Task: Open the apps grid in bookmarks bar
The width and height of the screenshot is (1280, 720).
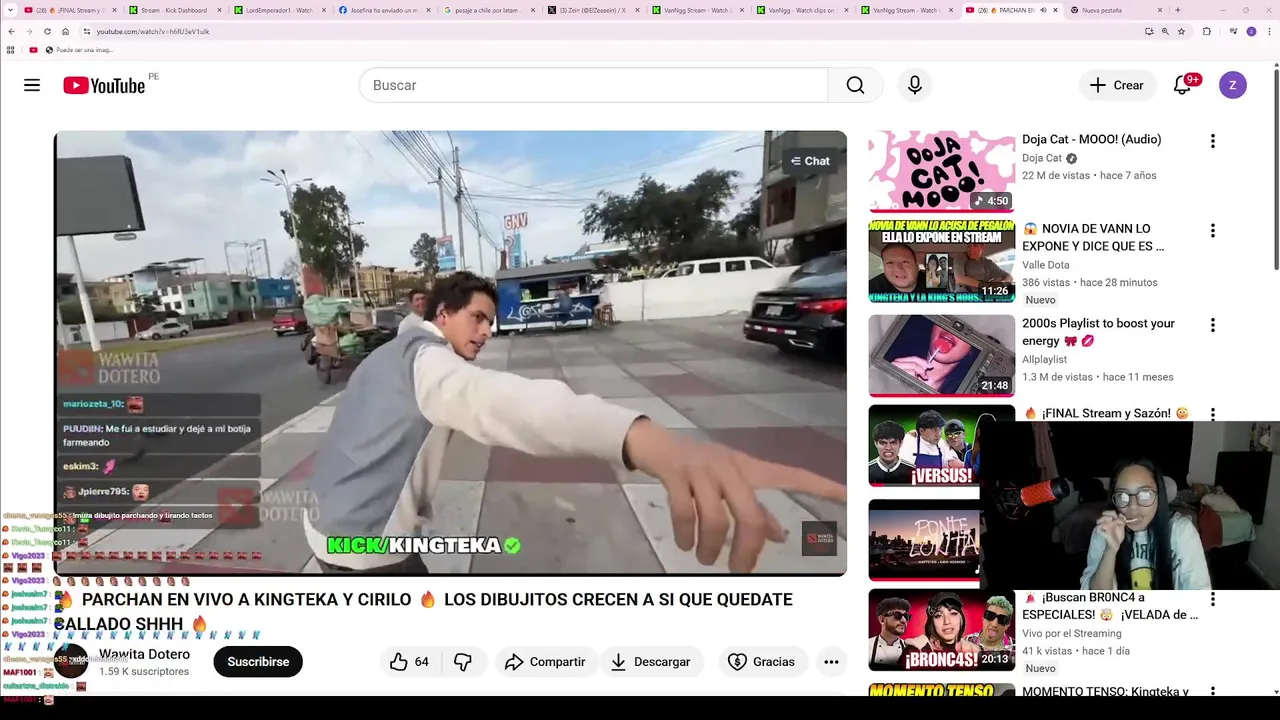Action: click(x=11, y=49)
